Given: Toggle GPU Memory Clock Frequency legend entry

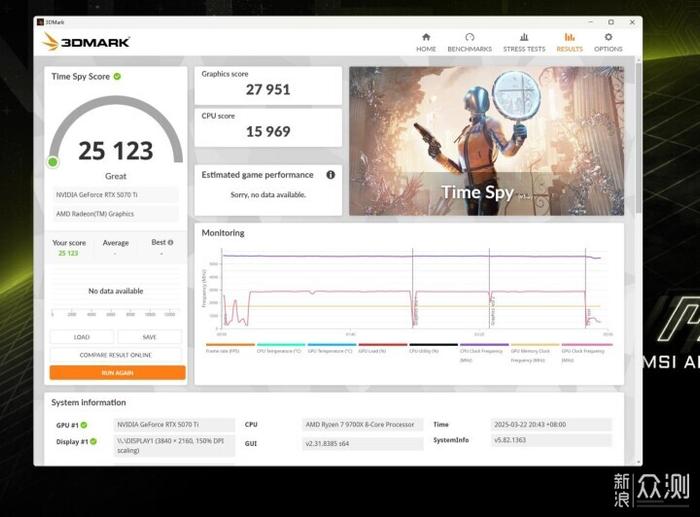Looking at the screenshot, I should [535, 352].
